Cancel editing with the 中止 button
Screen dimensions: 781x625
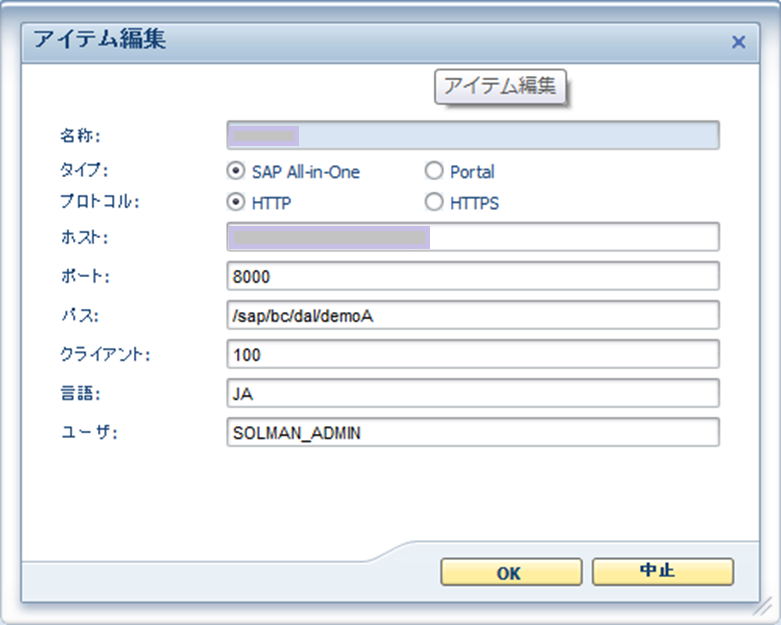point(662,571)
